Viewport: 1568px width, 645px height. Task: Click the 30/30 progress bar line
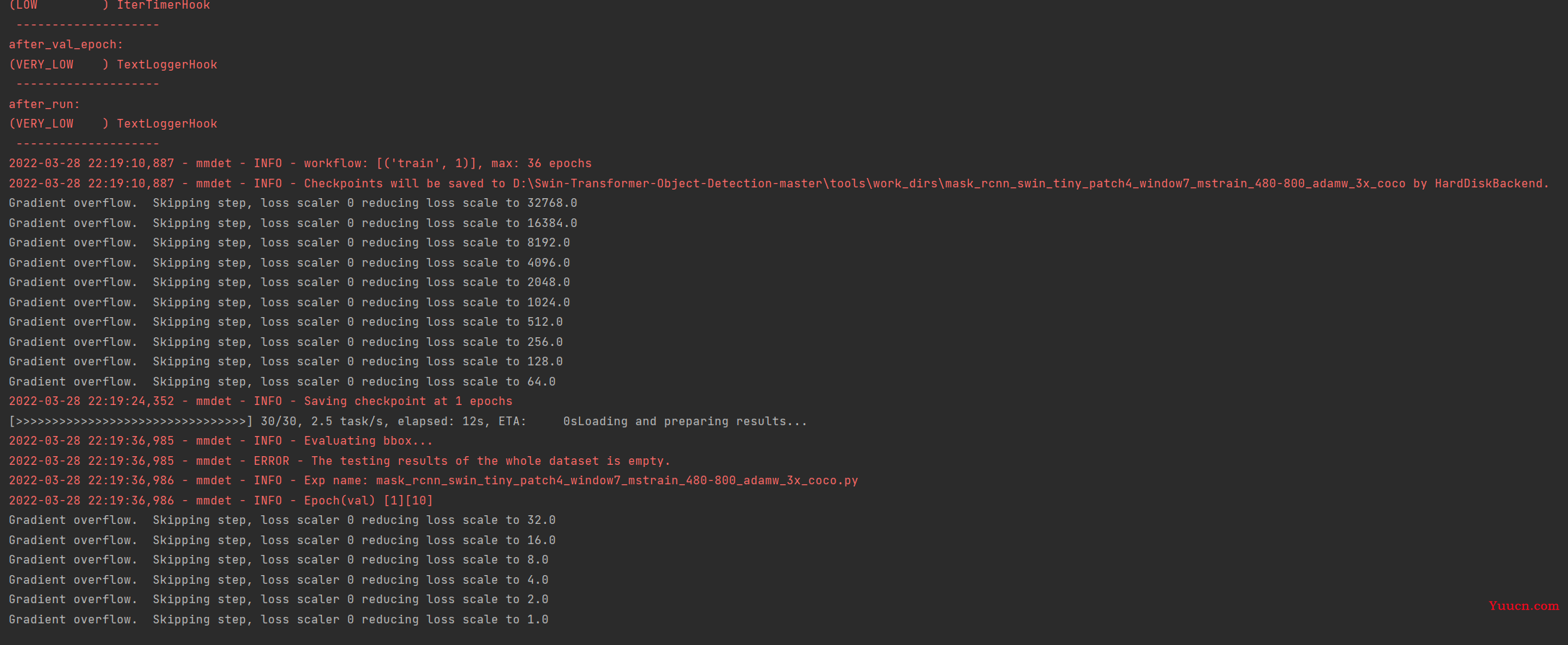point(408,421)
